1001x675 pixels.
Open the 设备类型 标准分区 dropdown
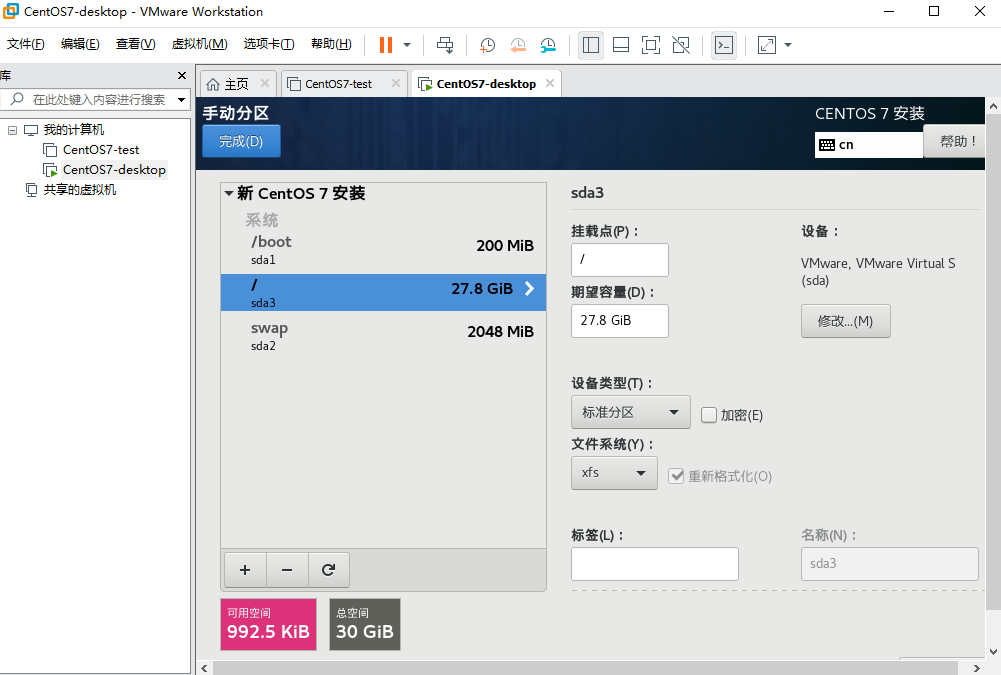pos(631,412)
